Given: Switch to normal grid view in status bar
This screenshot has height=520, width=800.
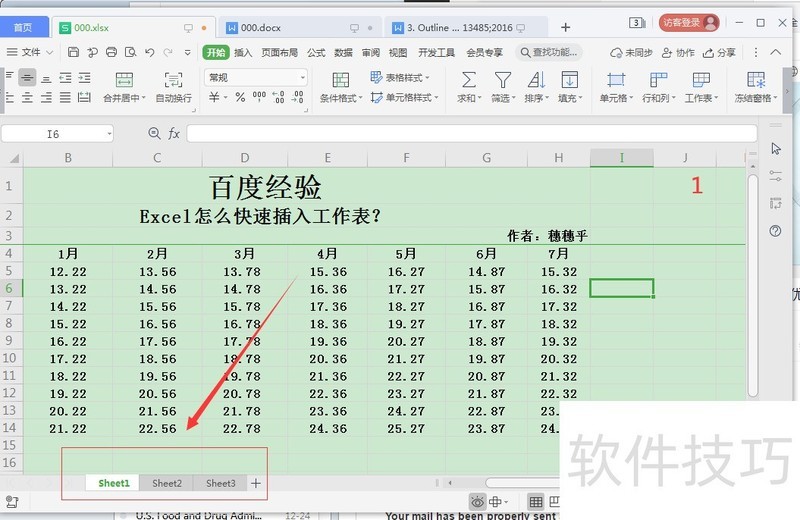Looking at the screenshot, I should click(536, 501).
